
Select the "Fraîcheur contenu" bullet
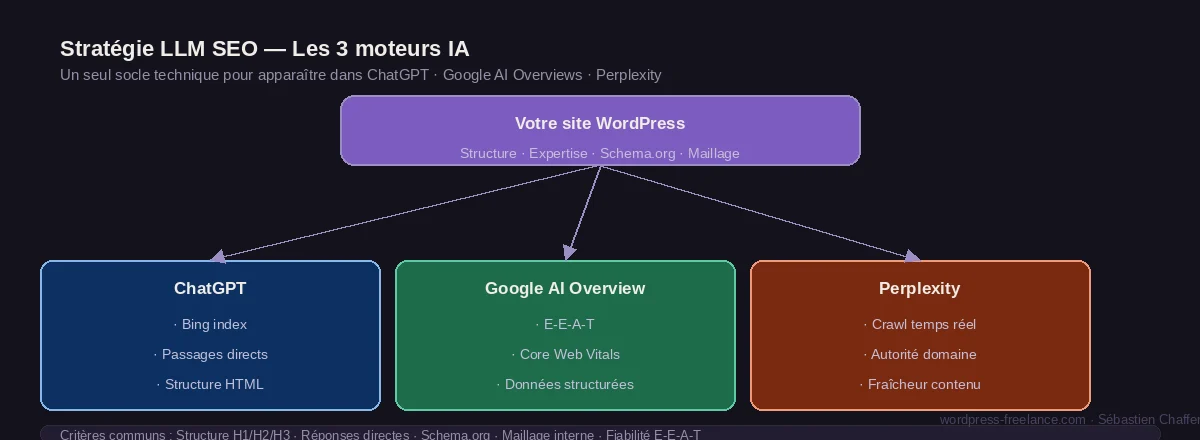pyautogui.click(x=920, y=384)
